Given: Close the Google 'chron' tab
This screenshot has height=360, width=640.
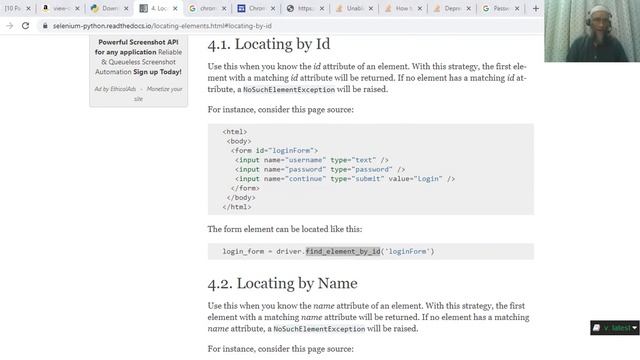Looking at the screenshot, I should (x=224, y=8).
